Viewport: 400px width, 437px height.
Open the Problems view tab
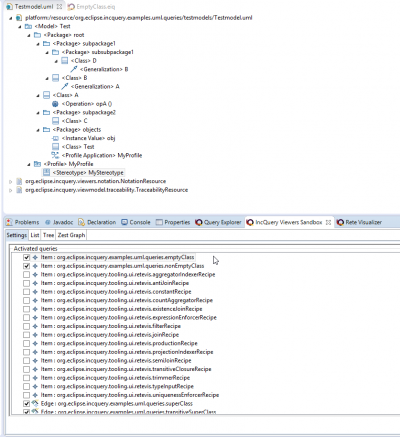[x=23, y=222]
